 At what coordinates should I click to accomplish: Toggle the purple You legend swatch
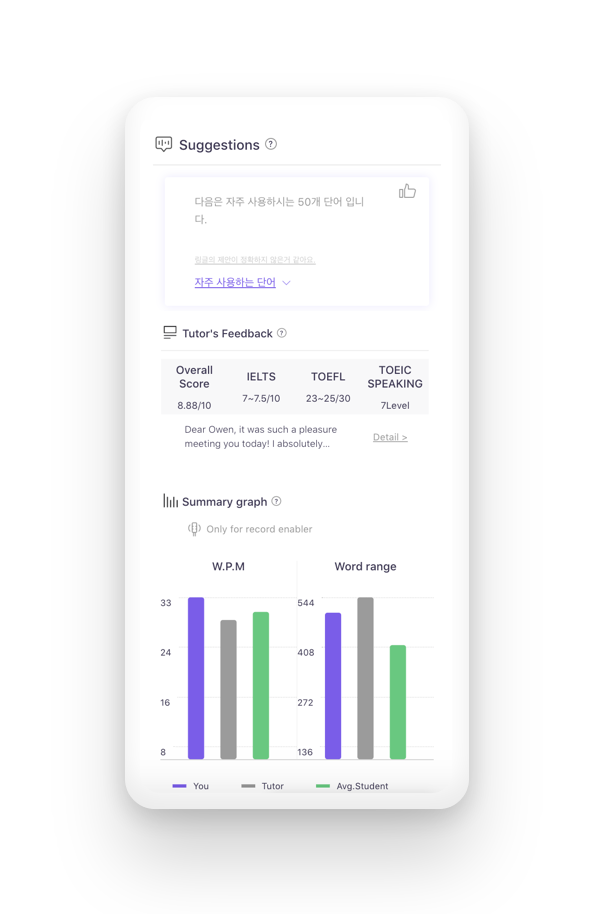pyautogui.click(x=180, y=786)
